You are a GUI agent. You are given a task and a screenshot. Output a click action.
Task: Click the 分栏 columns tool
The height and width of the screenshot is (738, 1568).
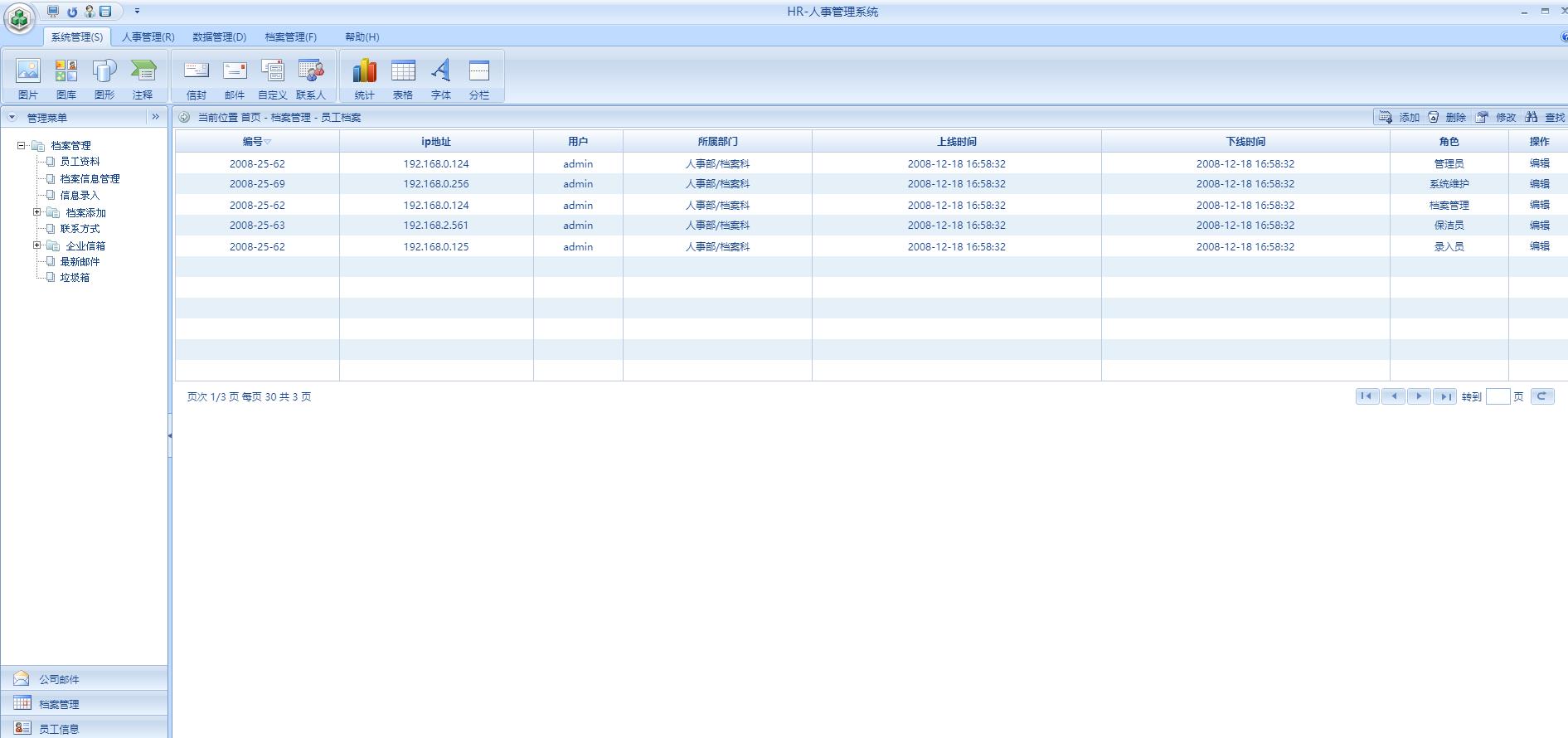pyautogui.click(x=479, y=79)
